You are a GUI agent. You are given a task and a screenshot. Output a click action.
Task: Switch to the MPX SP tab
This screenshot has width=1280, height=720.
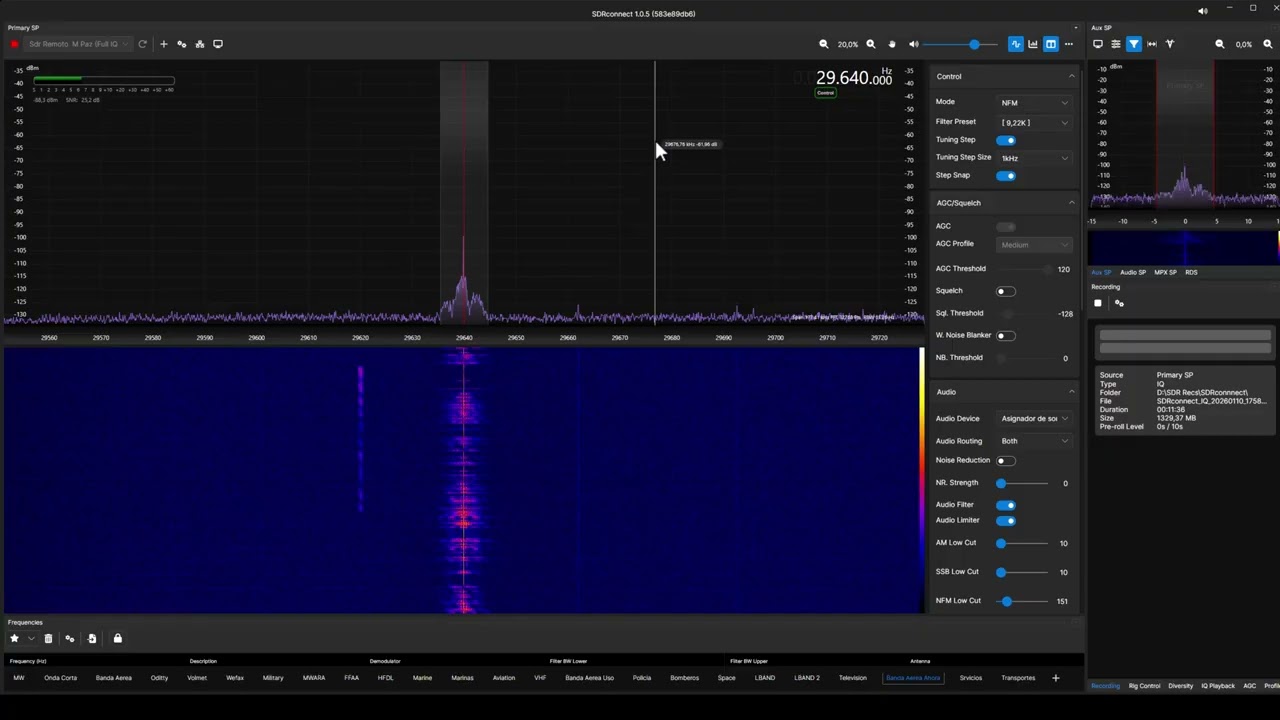pyautogui.click(x=1165, y=272)
